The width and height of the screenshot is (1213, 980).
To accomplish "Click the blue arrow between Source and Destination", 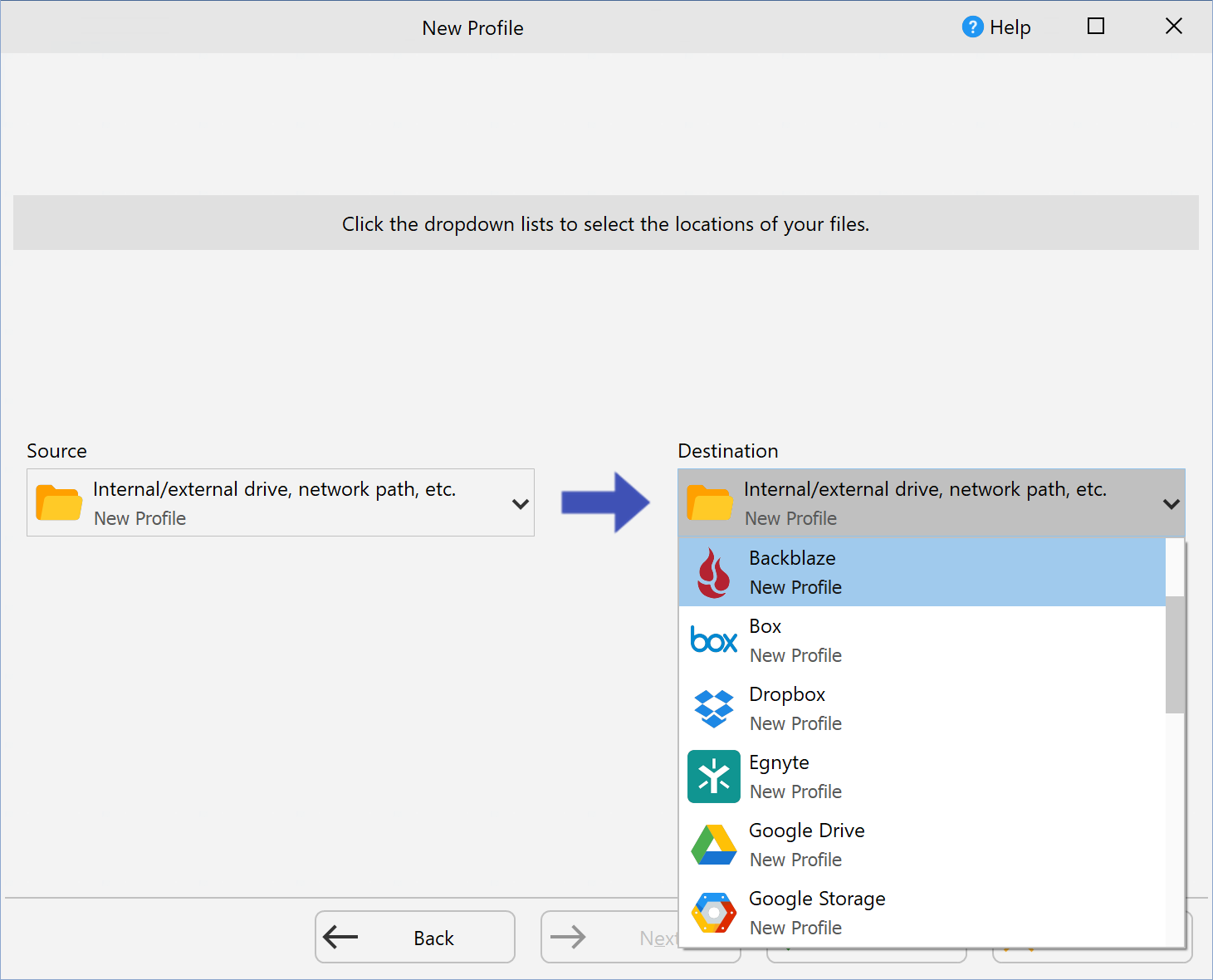I will [606, 502].
